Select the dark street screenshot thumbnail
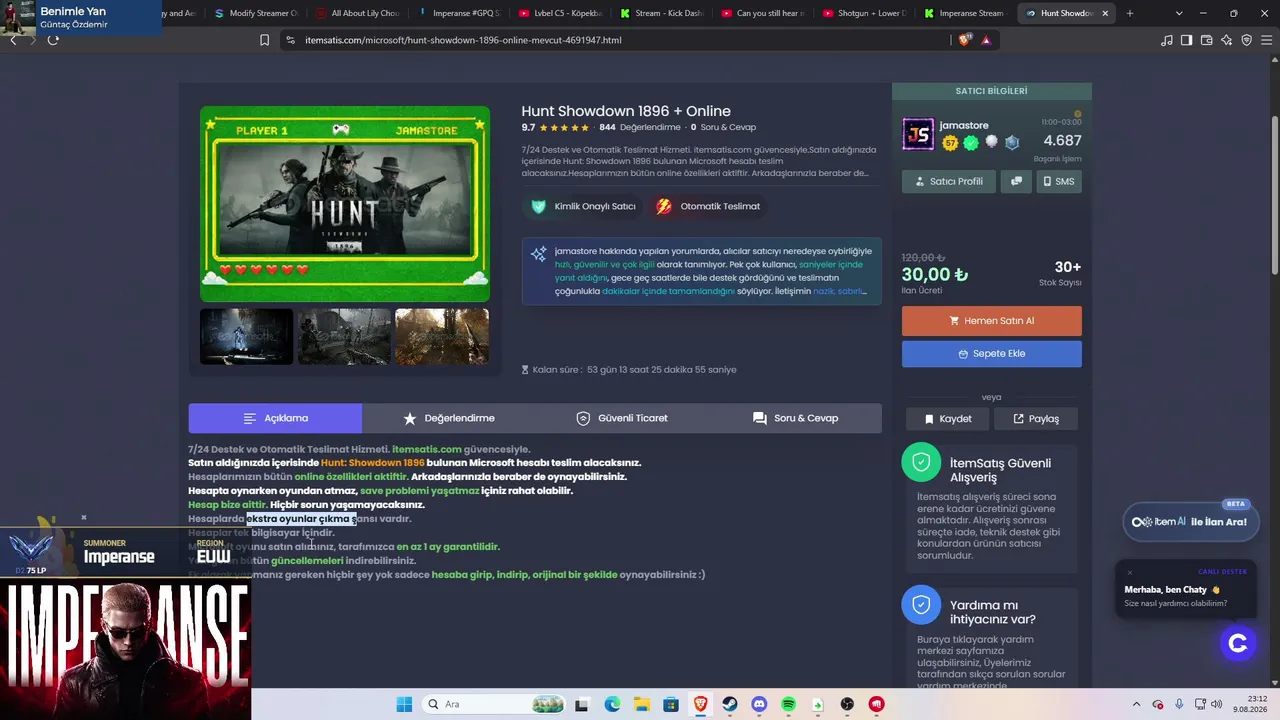 click(246, 337)
